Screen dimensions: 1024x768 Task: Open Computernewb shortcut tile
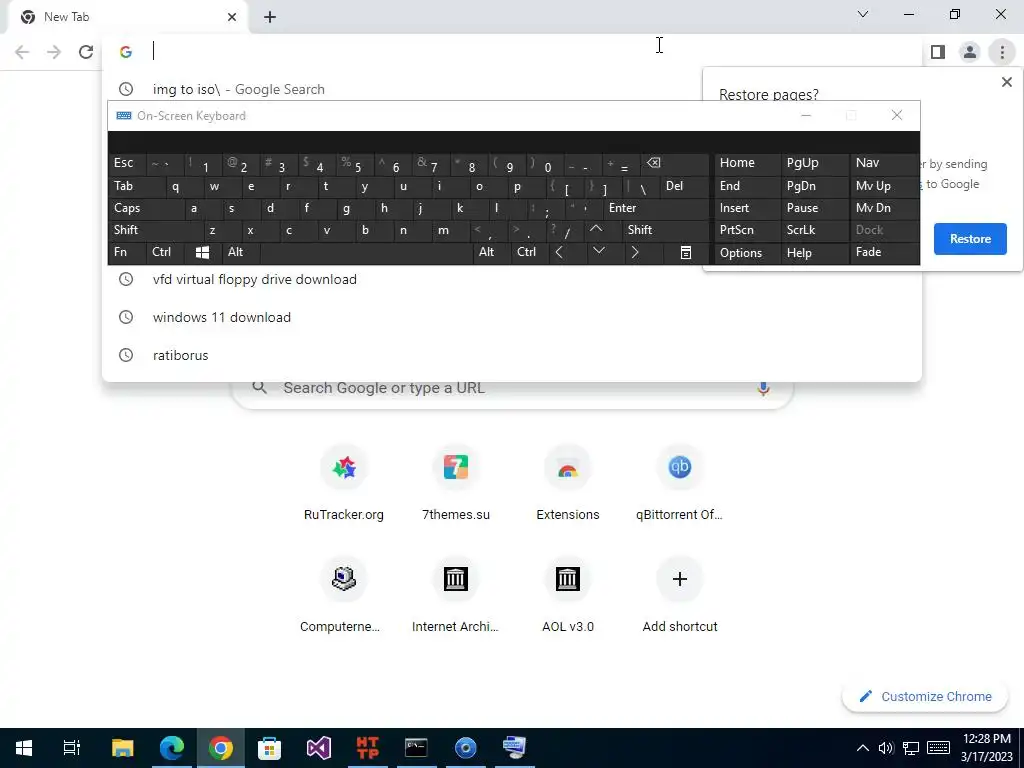pyautogui.click(x=344, y=594)
